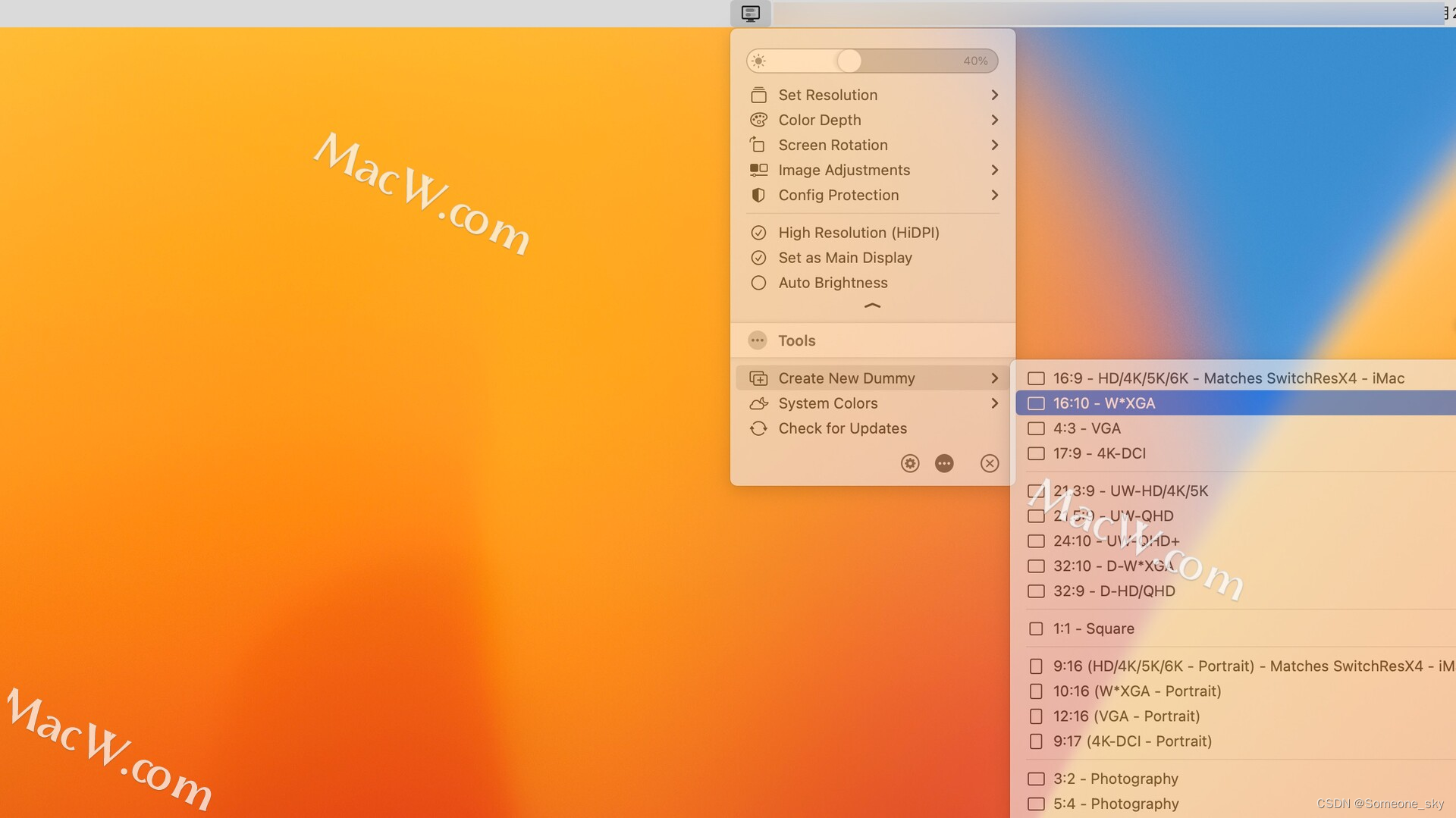The width and height of the screenshot is (1456, 818).
Task: Select 16:9 HD/4K/5K/6K iMac dummy
Action: [x=1235, y=378]
